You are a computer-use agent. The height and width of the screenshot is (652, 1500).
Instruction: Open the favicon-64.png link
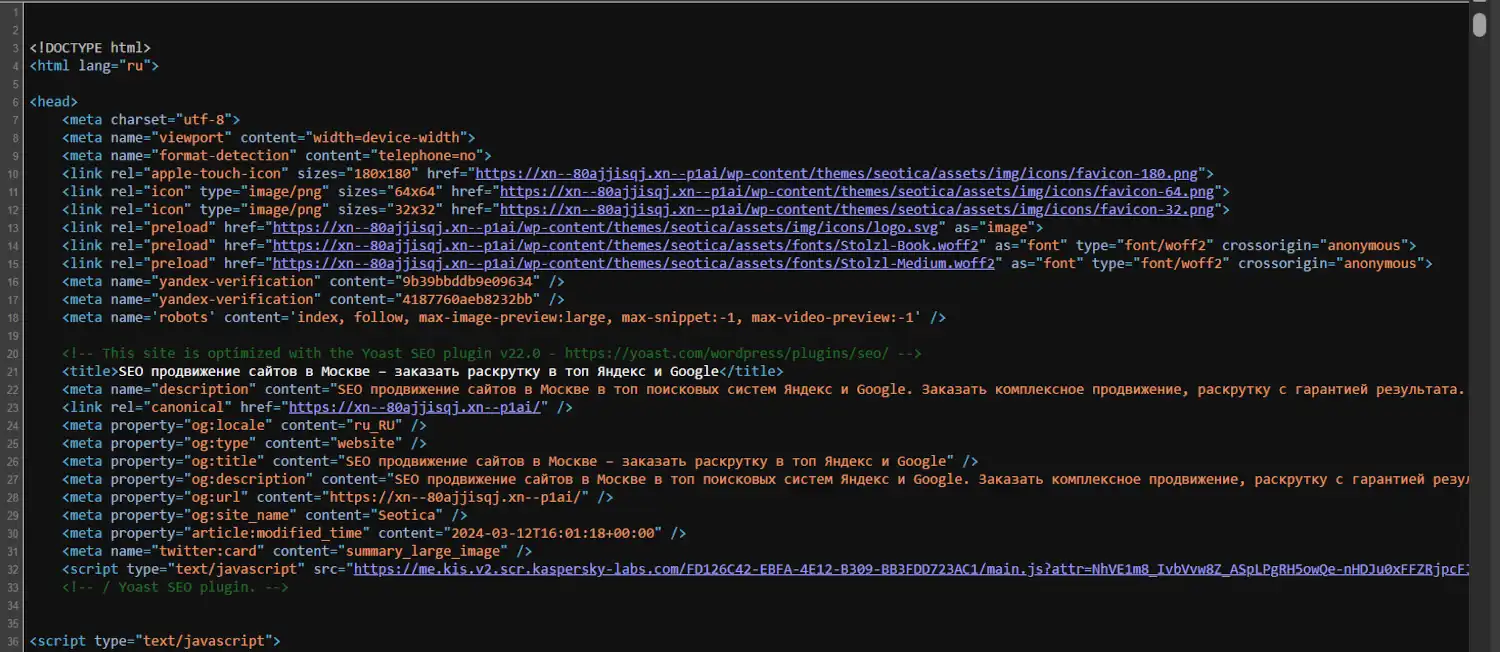[857, 191]
